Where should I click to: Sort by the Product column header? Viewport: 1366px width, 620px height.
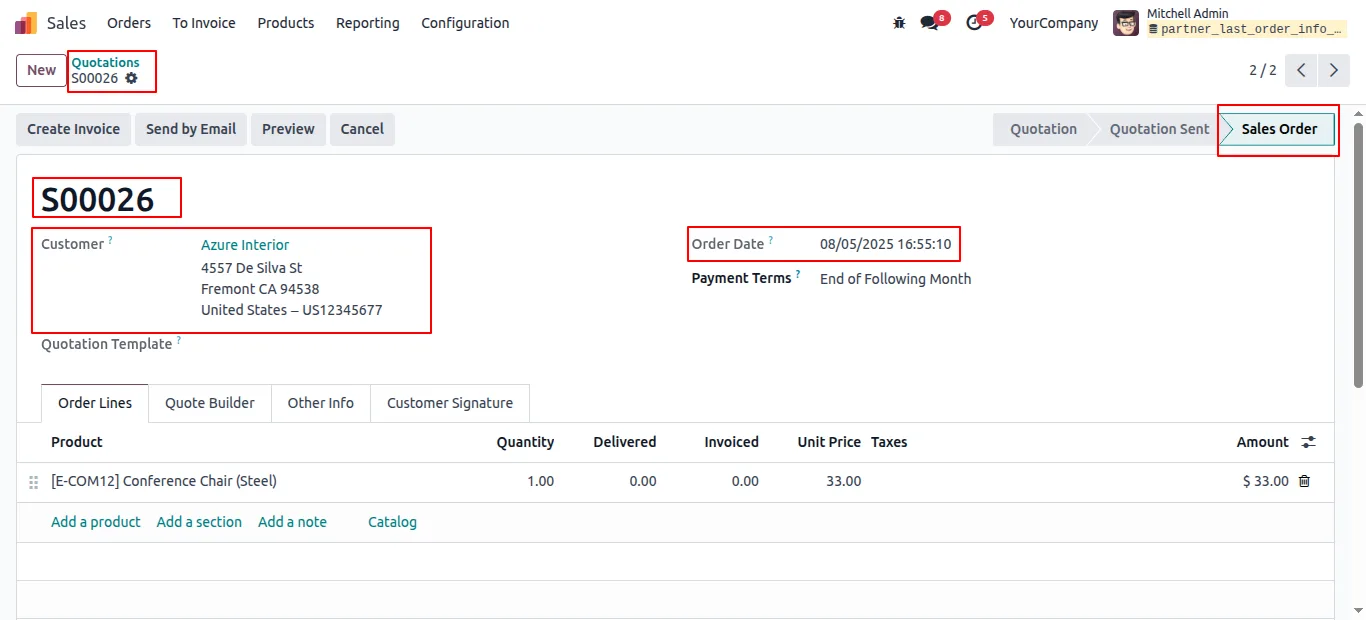[x=77, y=442]
